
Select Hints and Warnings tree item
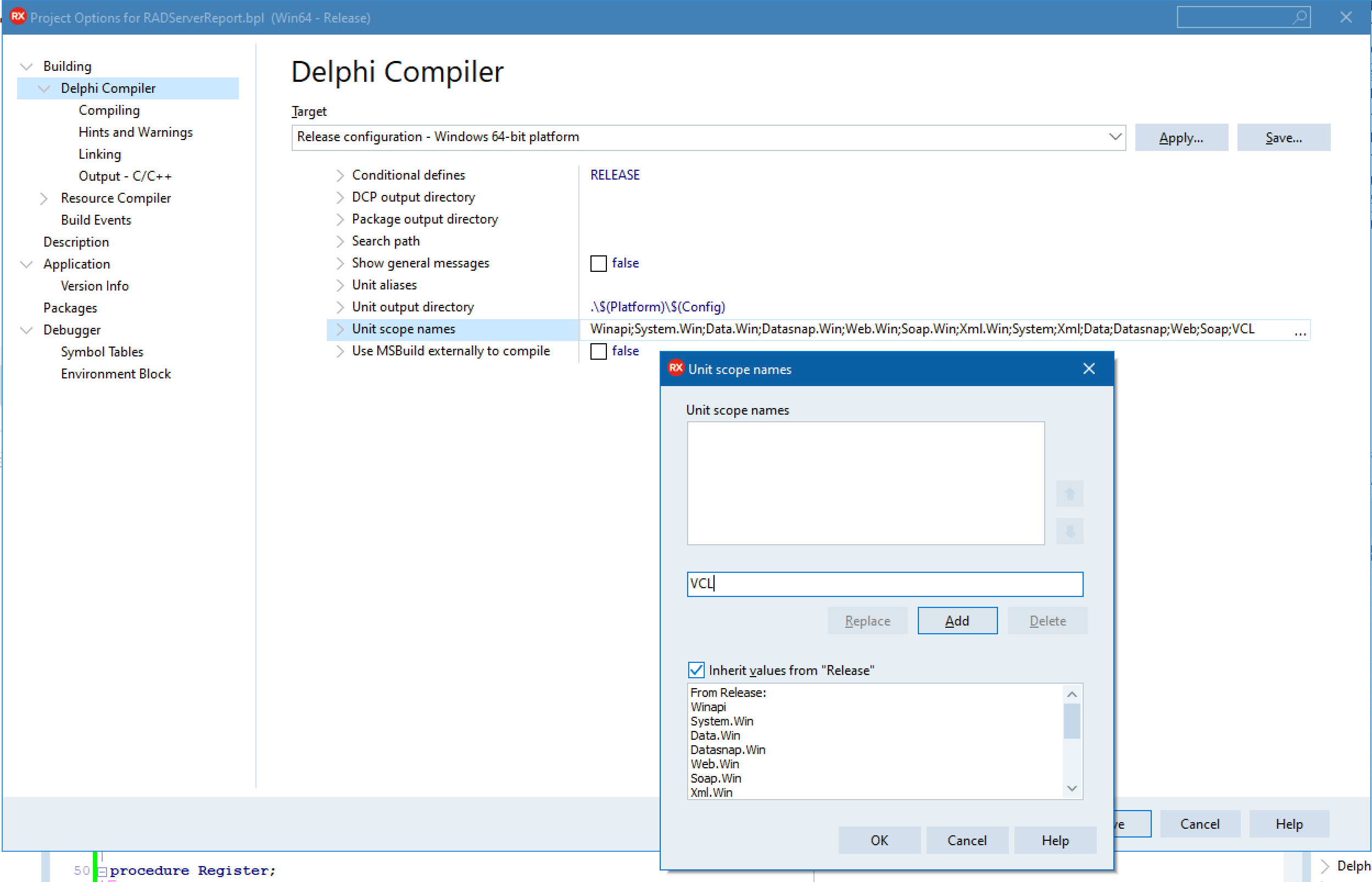coord(136,132)
